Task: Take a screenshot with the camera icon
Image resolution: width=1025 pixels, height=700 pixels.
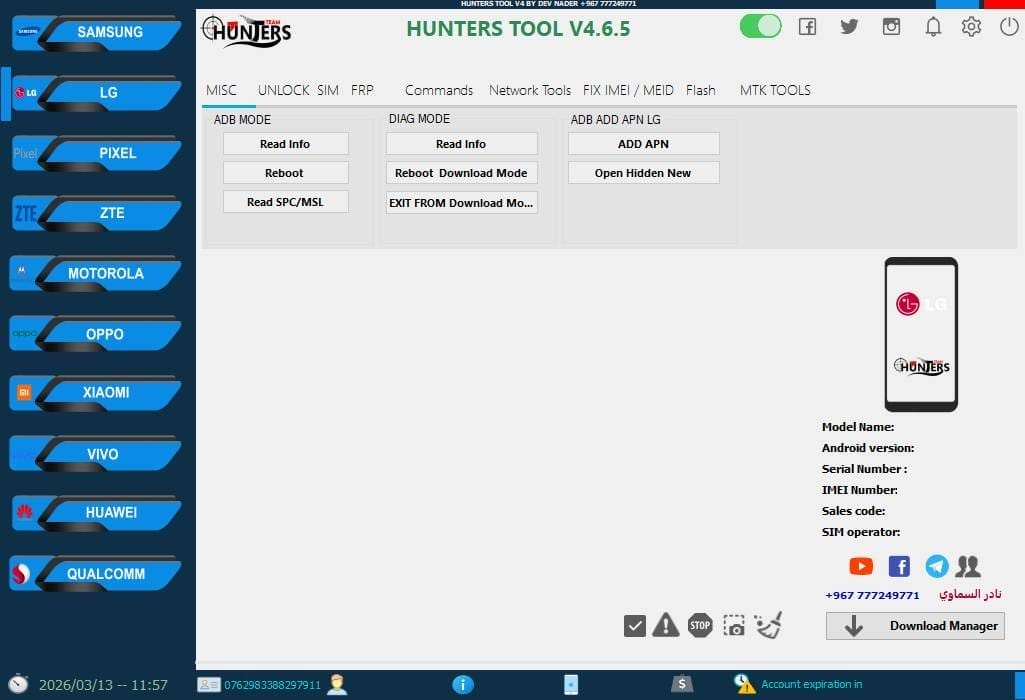Action: coord(734,625)
